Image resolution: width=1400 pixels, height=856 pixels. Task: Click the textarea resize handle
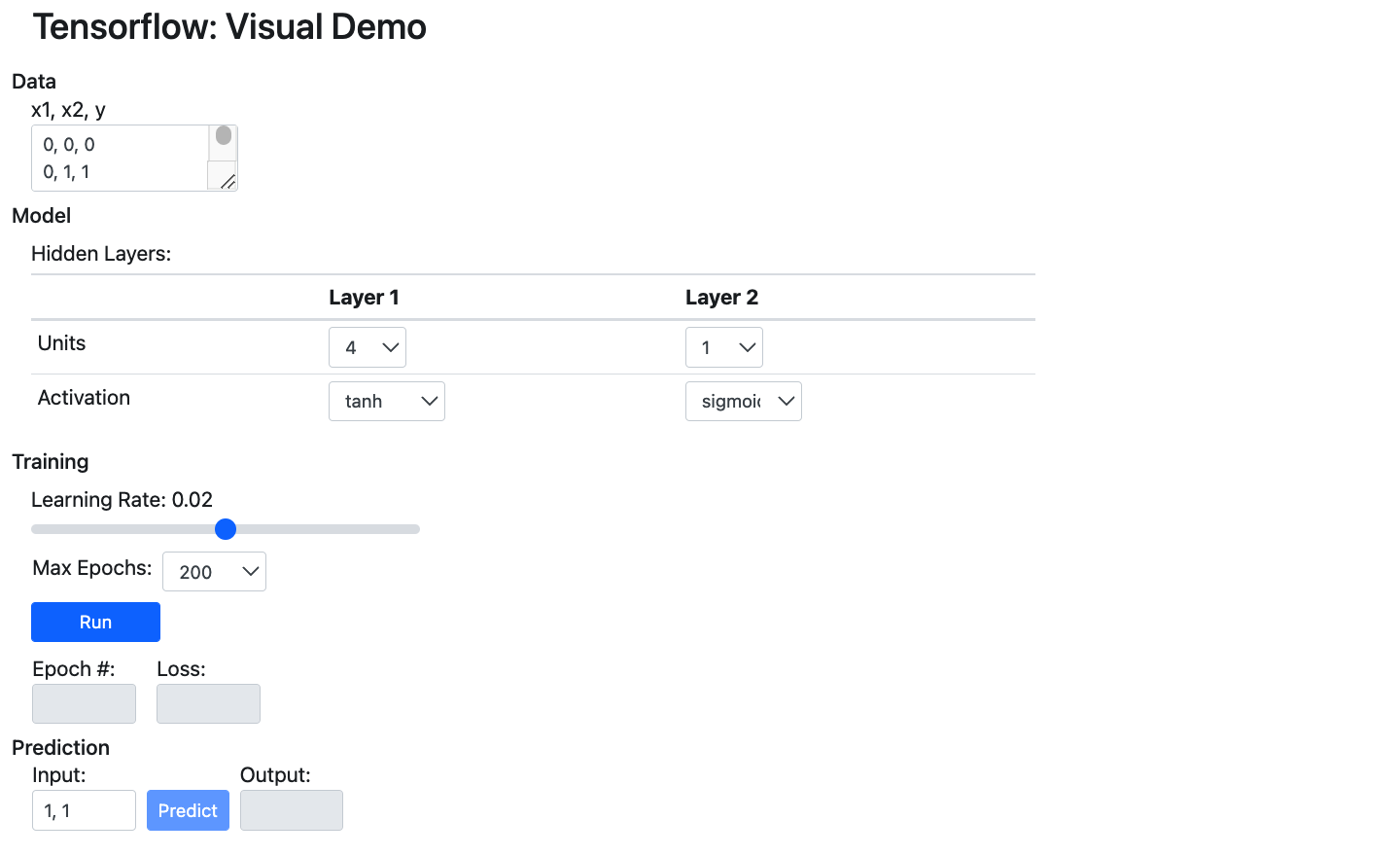(x=228, y=182)
